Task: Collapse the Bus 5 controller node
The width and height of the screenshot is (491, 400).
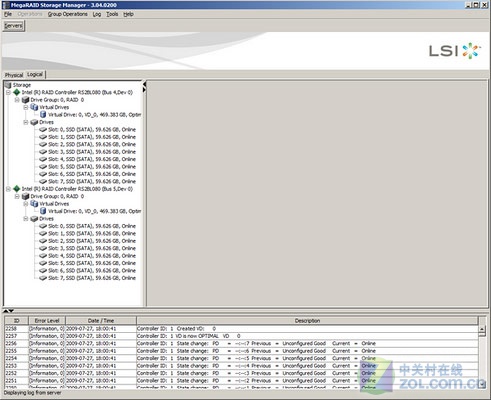Action: coord(8,189)
